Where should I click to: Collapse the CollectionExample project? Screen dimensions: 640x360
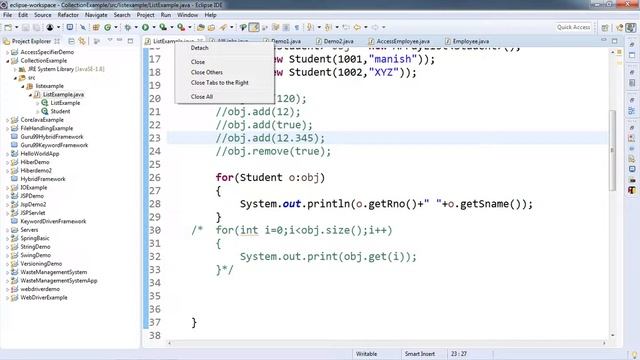[x=7, y=61]
